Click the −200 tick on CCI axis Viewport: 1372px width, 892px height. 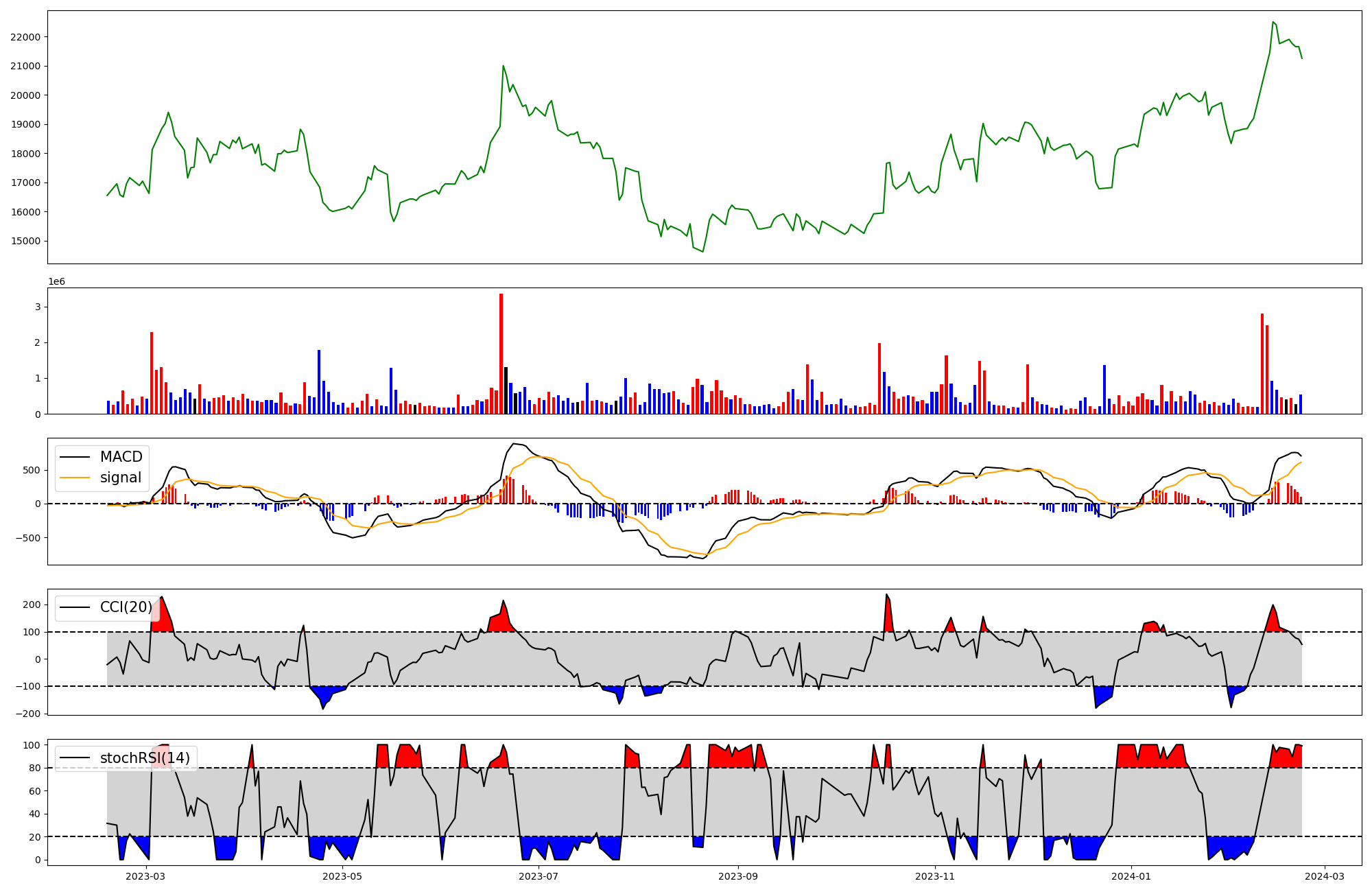click(x=29, y=714)
